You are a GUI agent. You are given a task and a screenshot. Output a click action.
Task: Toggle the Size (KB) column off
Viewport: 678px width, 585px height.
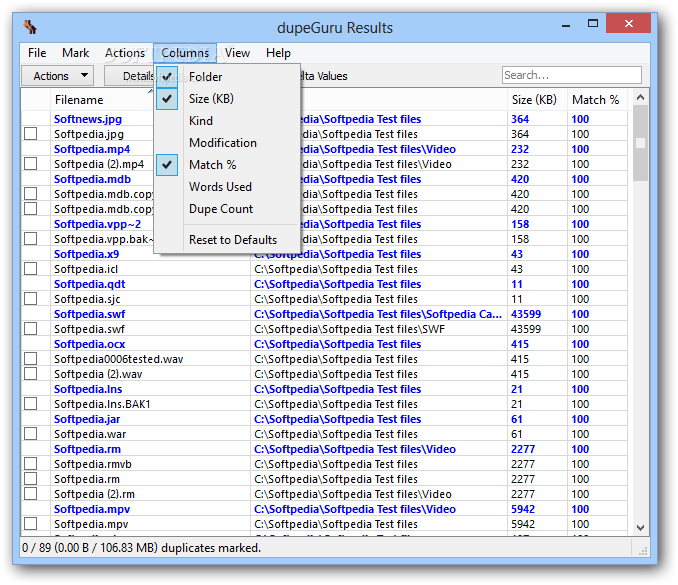pos(227,99)
